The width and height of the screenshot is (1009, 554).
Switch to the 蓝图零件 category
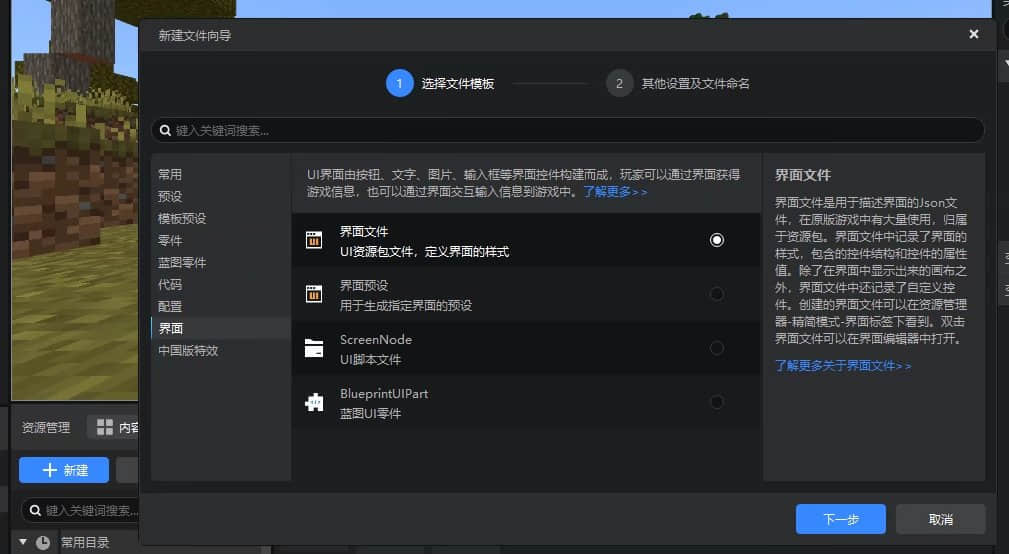pos(182,262)
